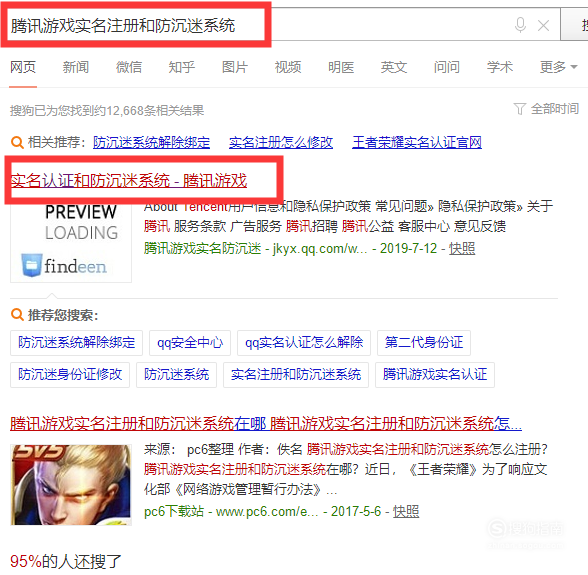Click the funnel filter icon beside 全部时间
588x575 pixels.
click(519, 109)
